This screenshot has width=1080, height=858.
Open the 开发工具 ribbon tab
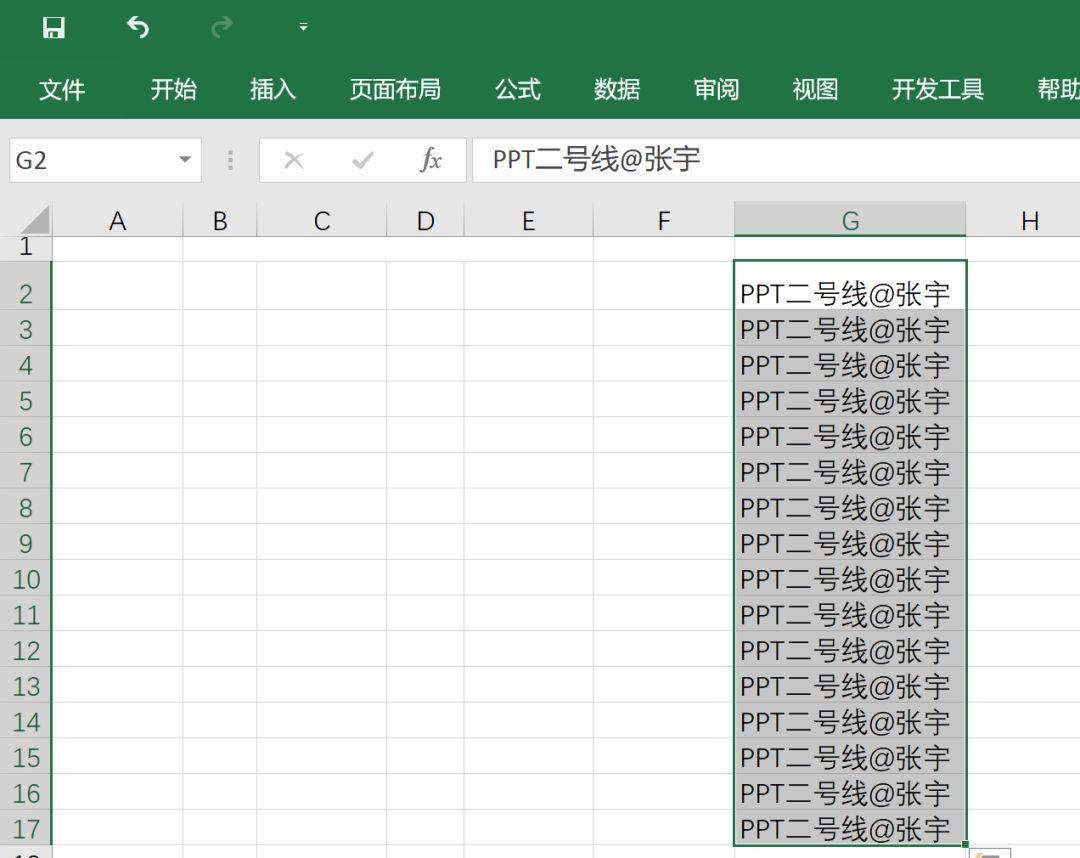pos(937,90)
